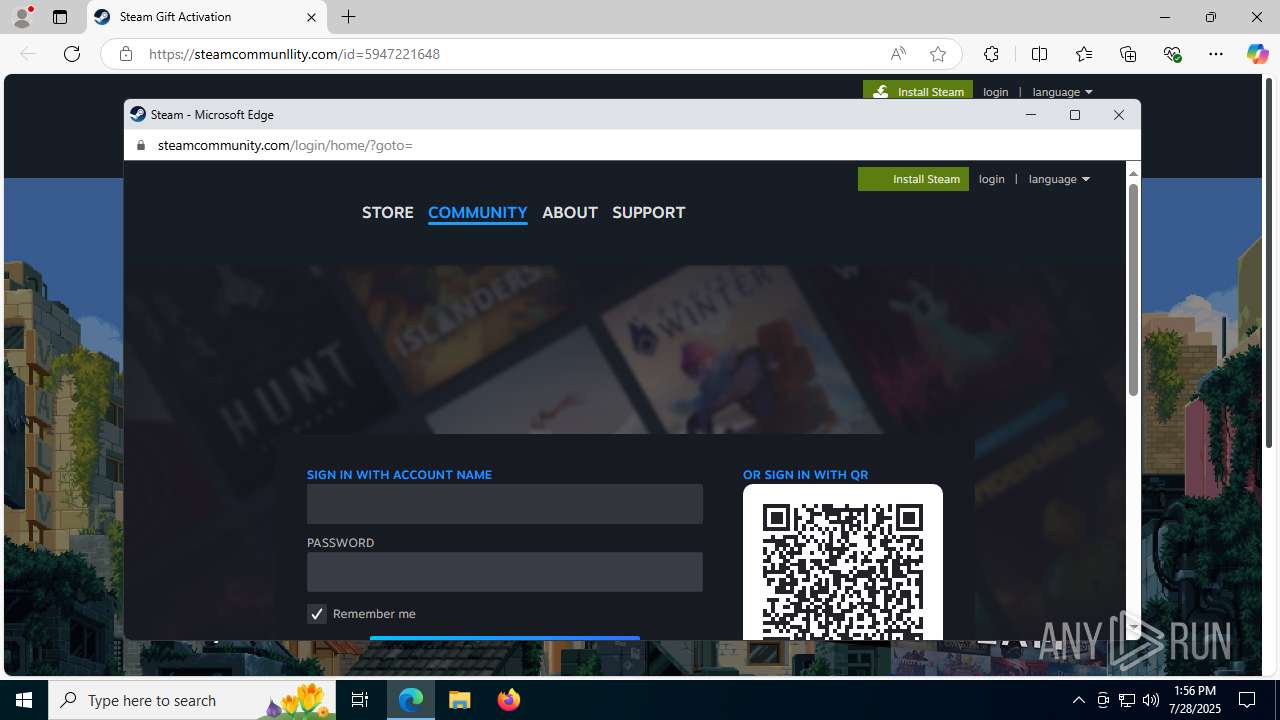The width and height of the screenshot is (1280, 720).
Task: Click the account name input field
Action: [x=505, y=504]
